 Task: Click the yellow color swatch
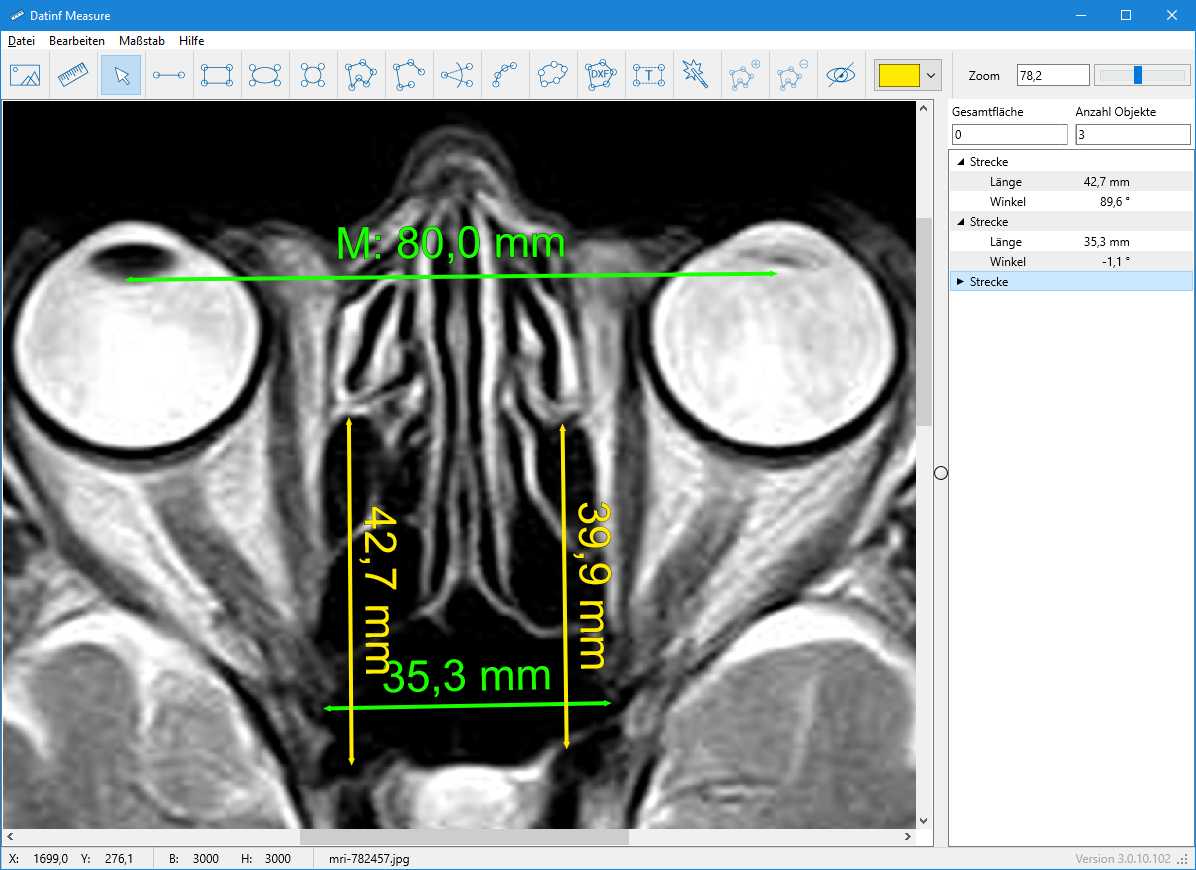click(x=898, y=75)
